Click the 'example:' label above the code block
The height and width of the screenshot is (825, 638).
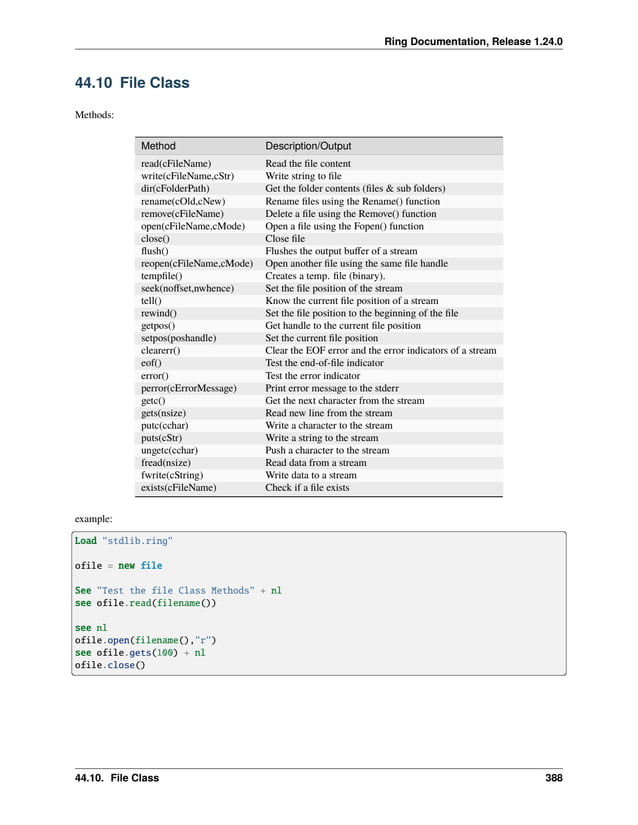tap(94, 519)
